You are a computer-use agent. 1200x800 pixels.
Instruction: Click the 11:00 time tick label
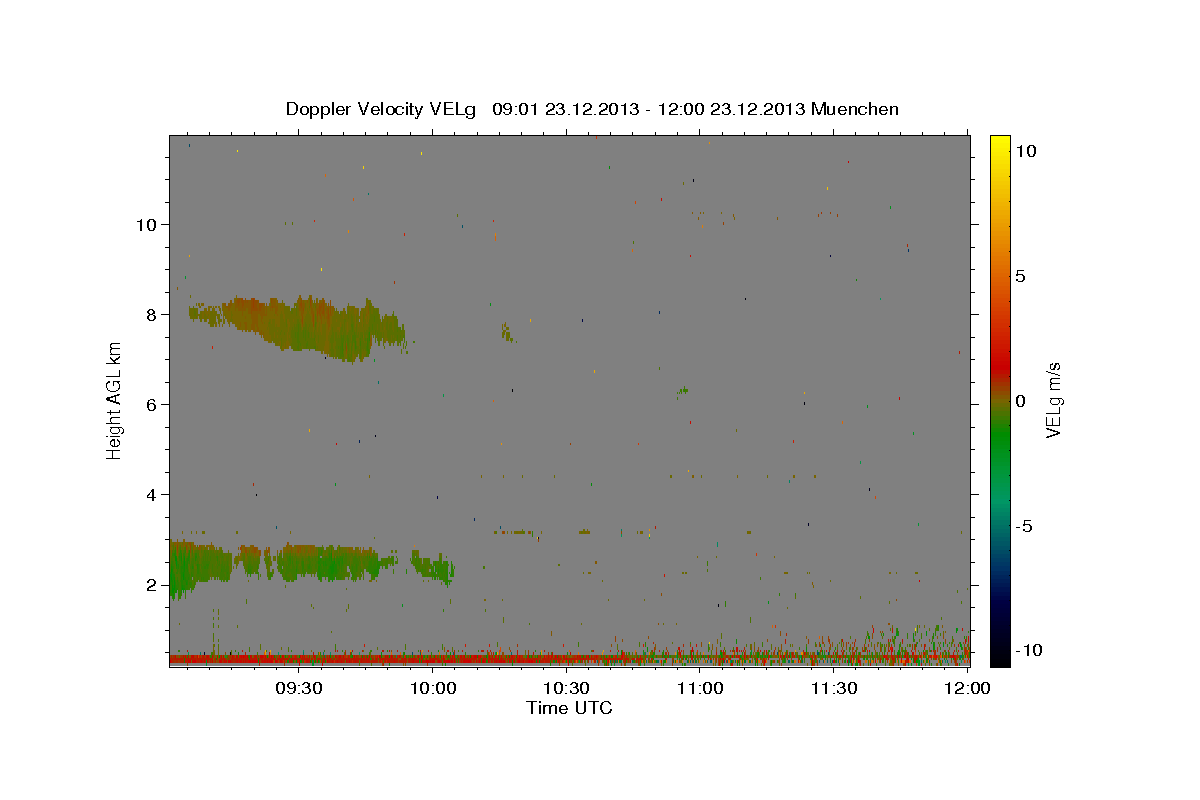tap(700, 688)
